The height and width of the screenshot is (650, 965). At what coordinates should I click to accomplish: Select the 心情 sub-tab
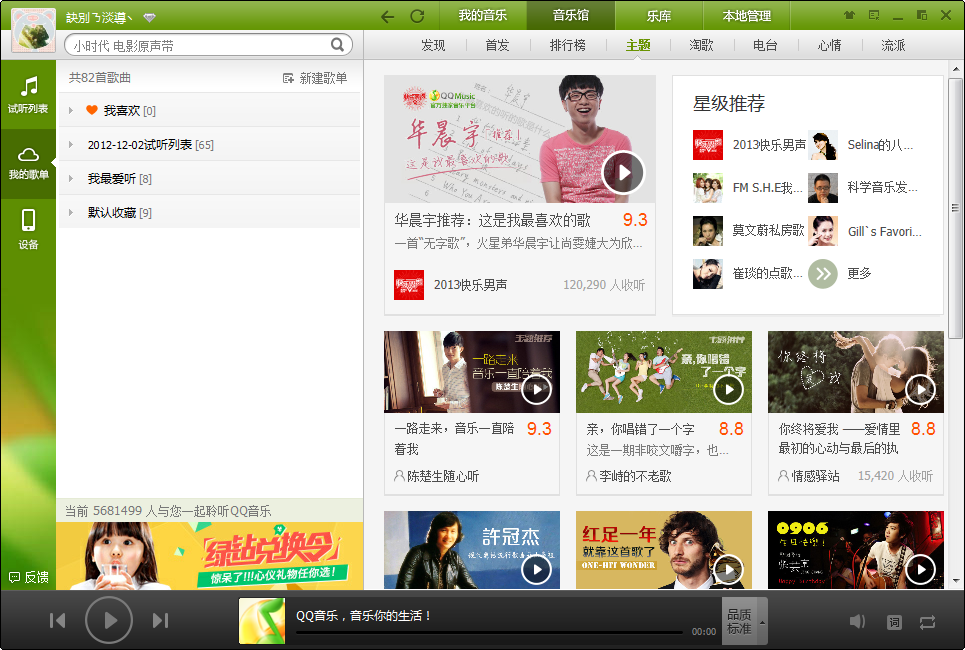(830, 45)
